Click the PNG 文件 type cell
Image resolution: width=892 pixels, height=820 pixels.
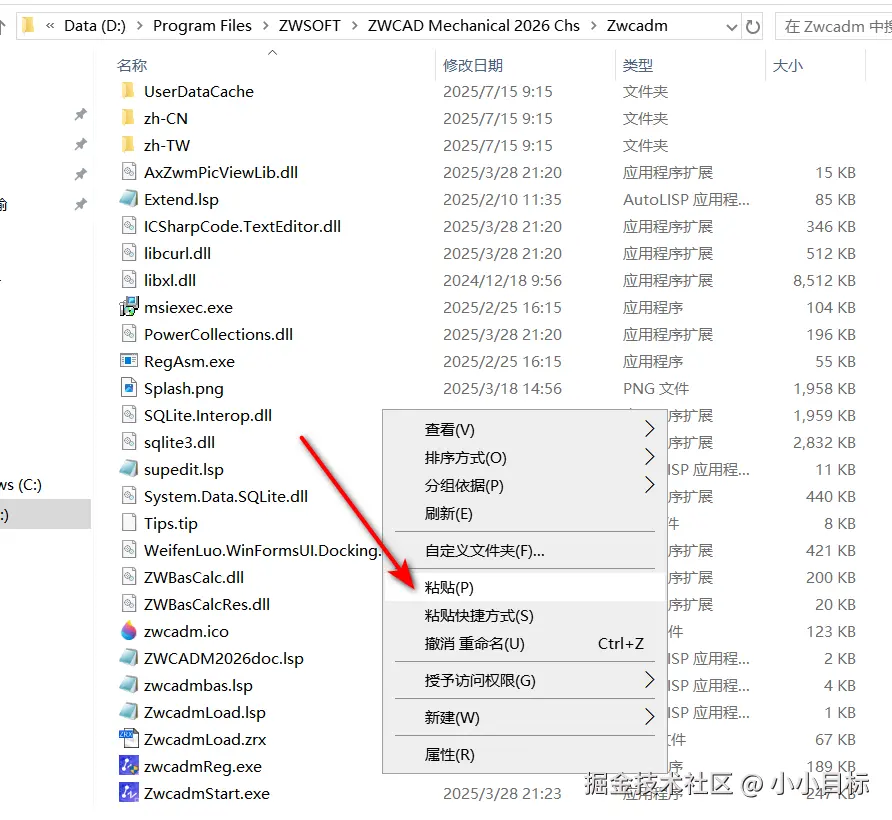pyautogui.click(x=656, y=389)
